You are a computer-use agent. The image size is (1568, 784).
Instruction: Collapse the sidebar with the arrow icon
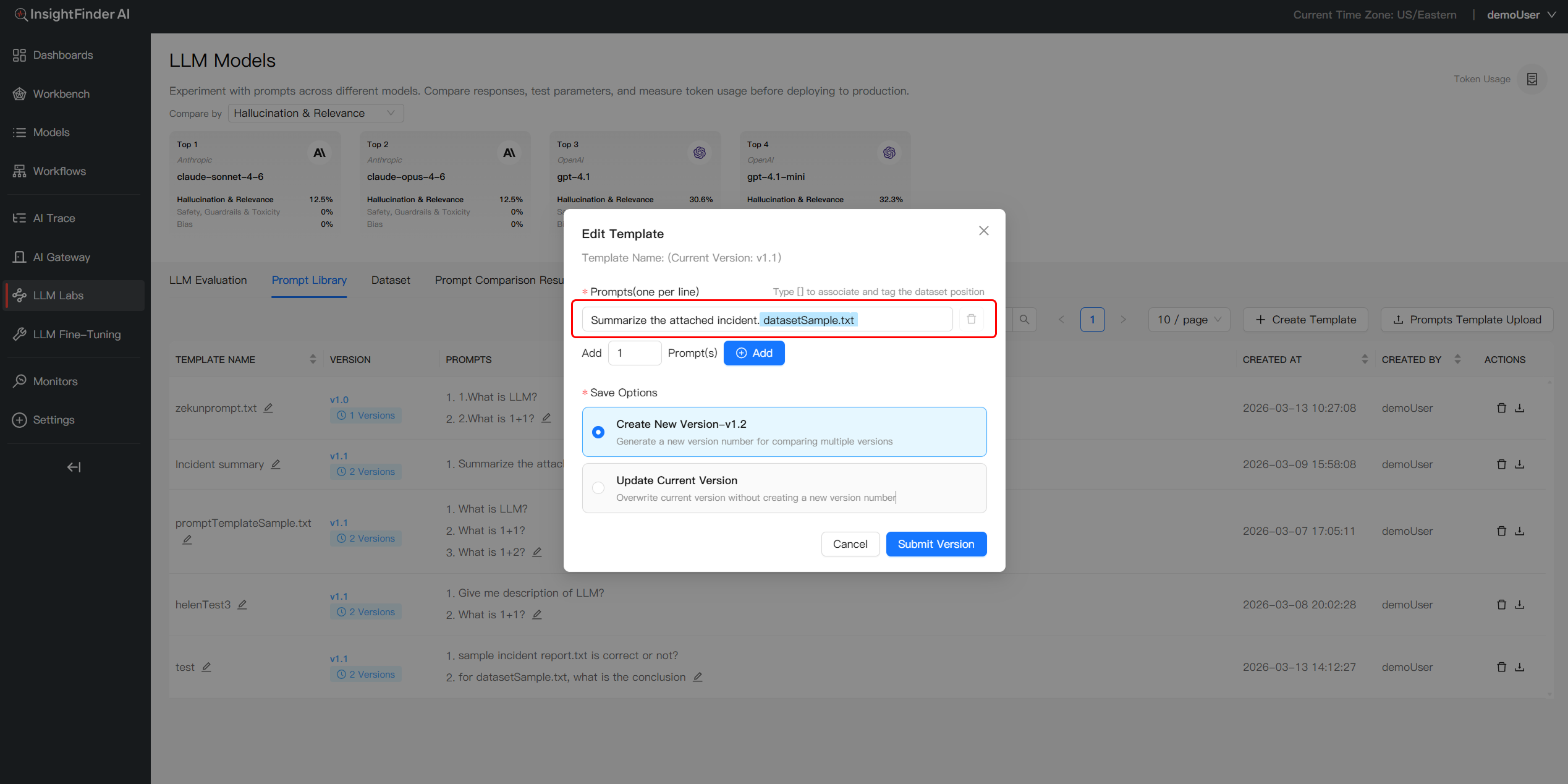(74, 467)
